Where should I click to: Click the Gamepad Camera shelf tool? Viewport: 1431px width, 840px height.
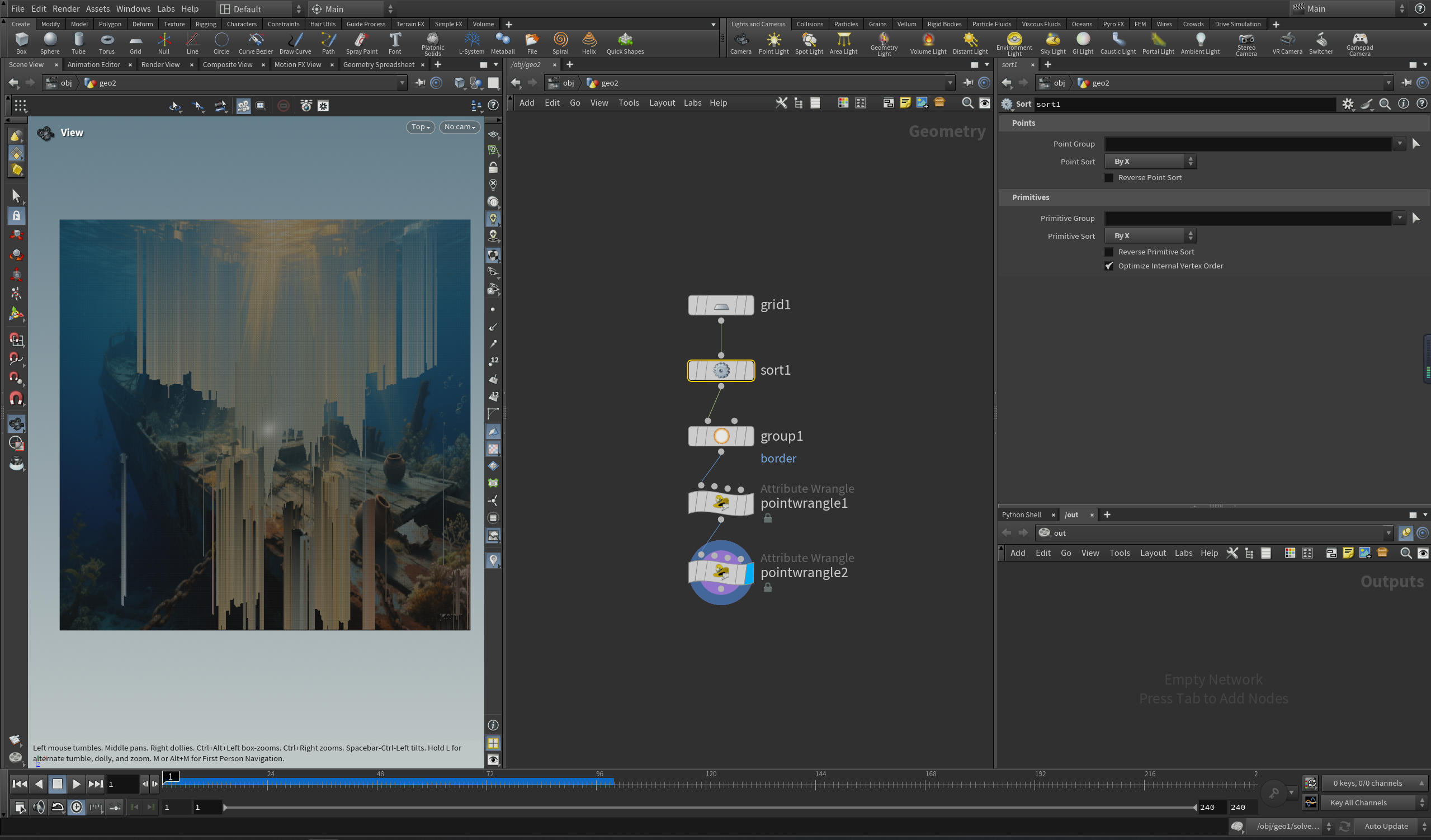click(1359, 44)
